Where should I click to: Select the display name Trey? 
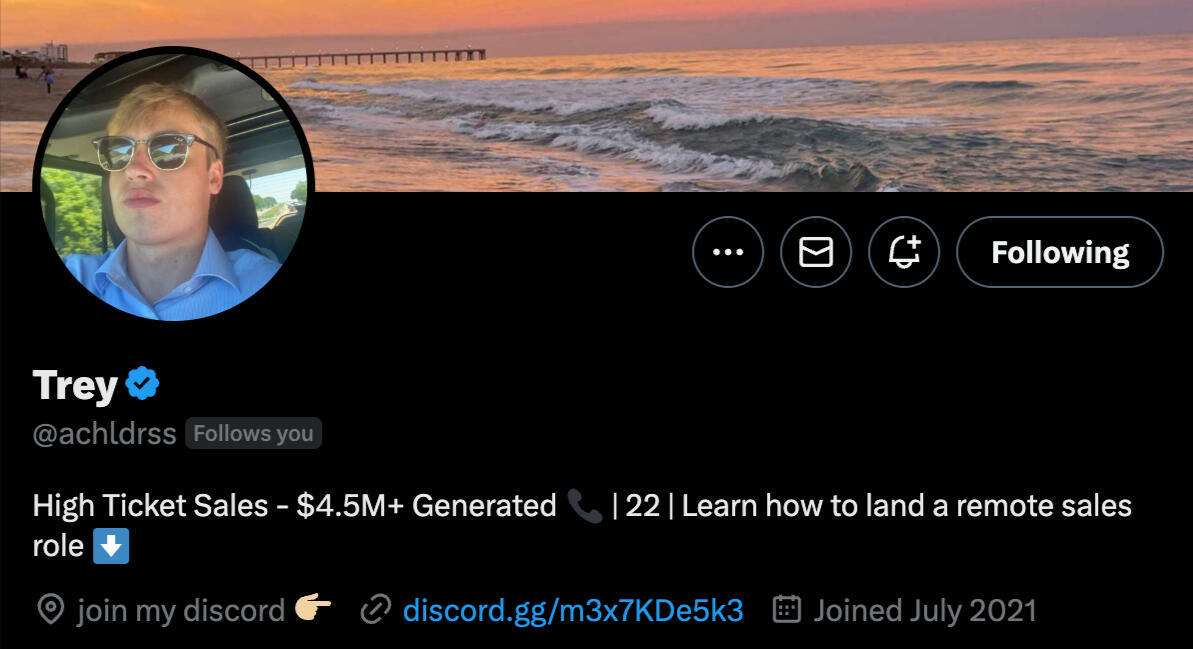tap(75, 384)
